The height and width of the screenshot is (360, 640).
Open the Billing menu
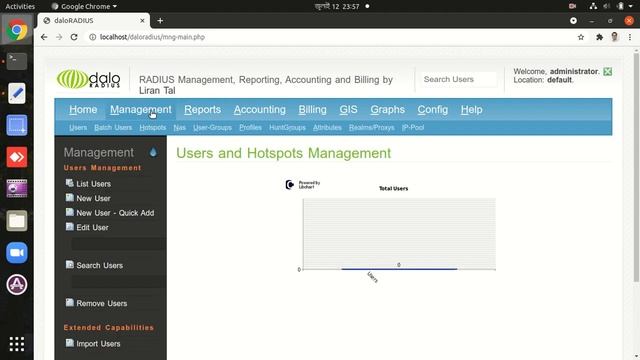[312, 109]
